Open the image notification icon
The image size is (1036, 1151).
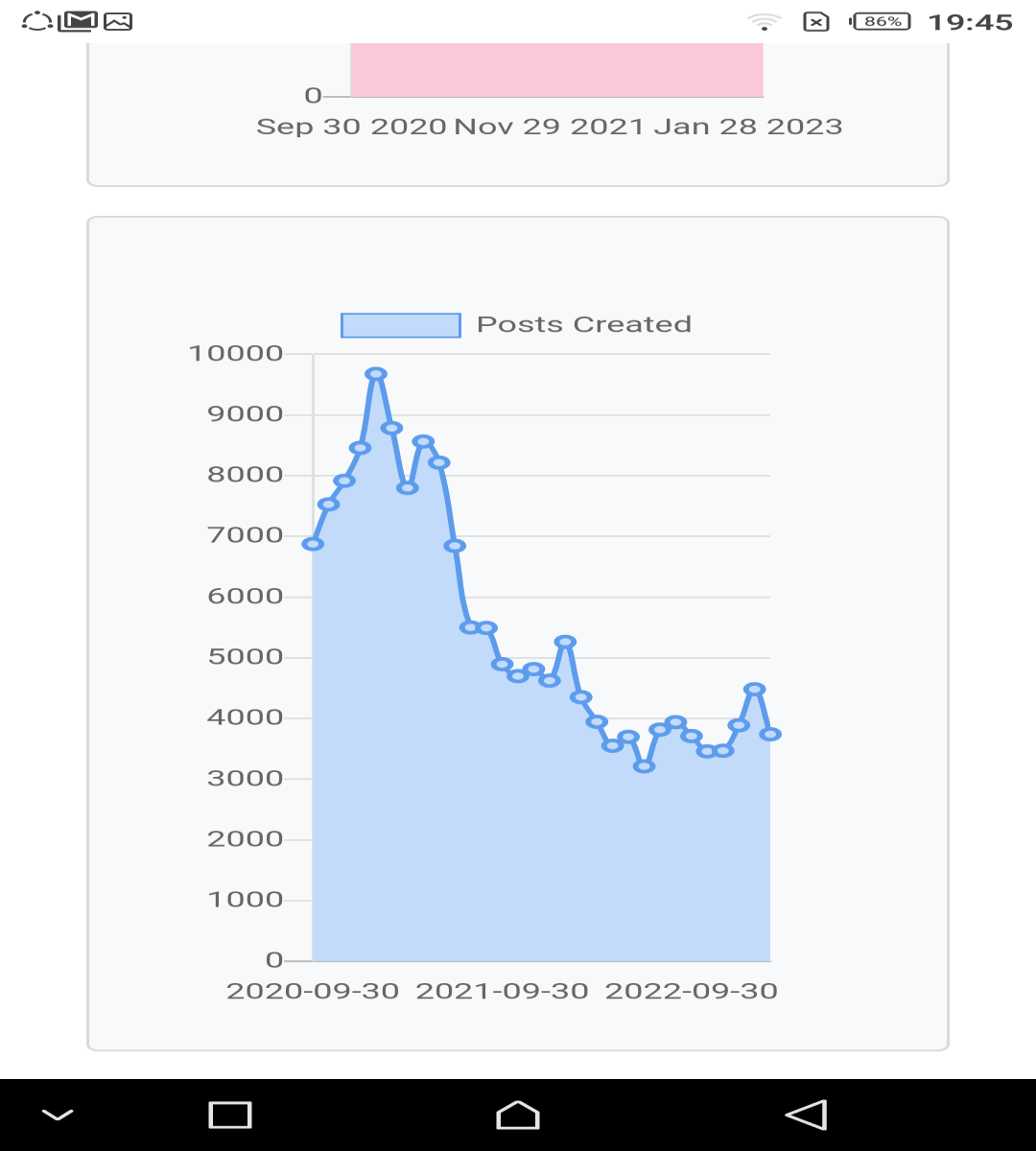point(118,20)
